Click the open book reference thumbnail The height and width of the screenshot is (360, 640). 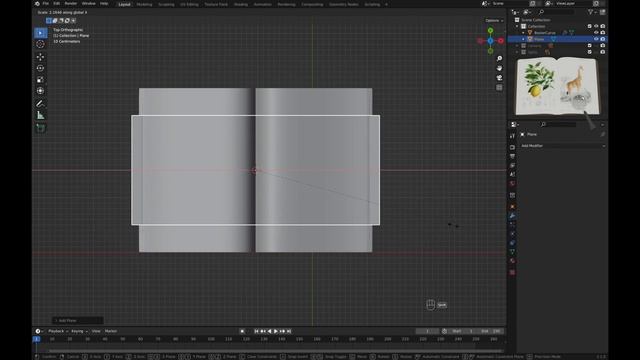point(558,87)
